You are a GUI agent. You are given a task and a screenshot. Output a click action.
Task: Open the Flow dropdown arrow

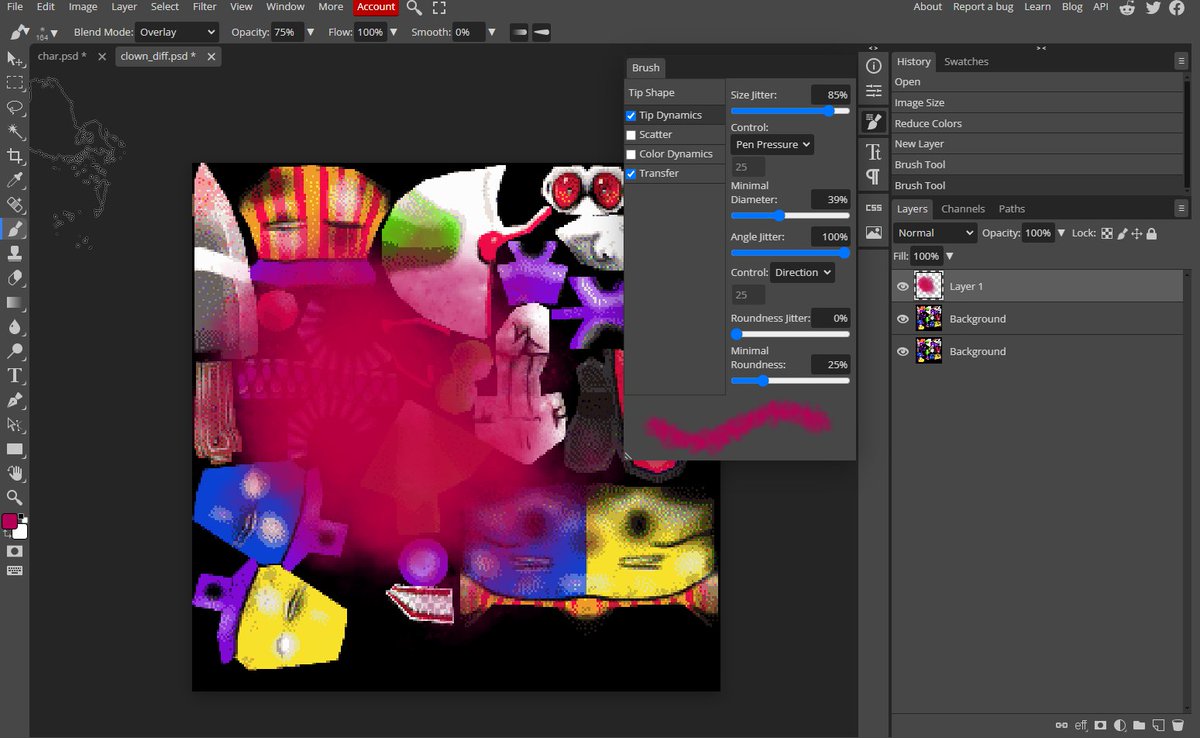click(x=394, y=32)
